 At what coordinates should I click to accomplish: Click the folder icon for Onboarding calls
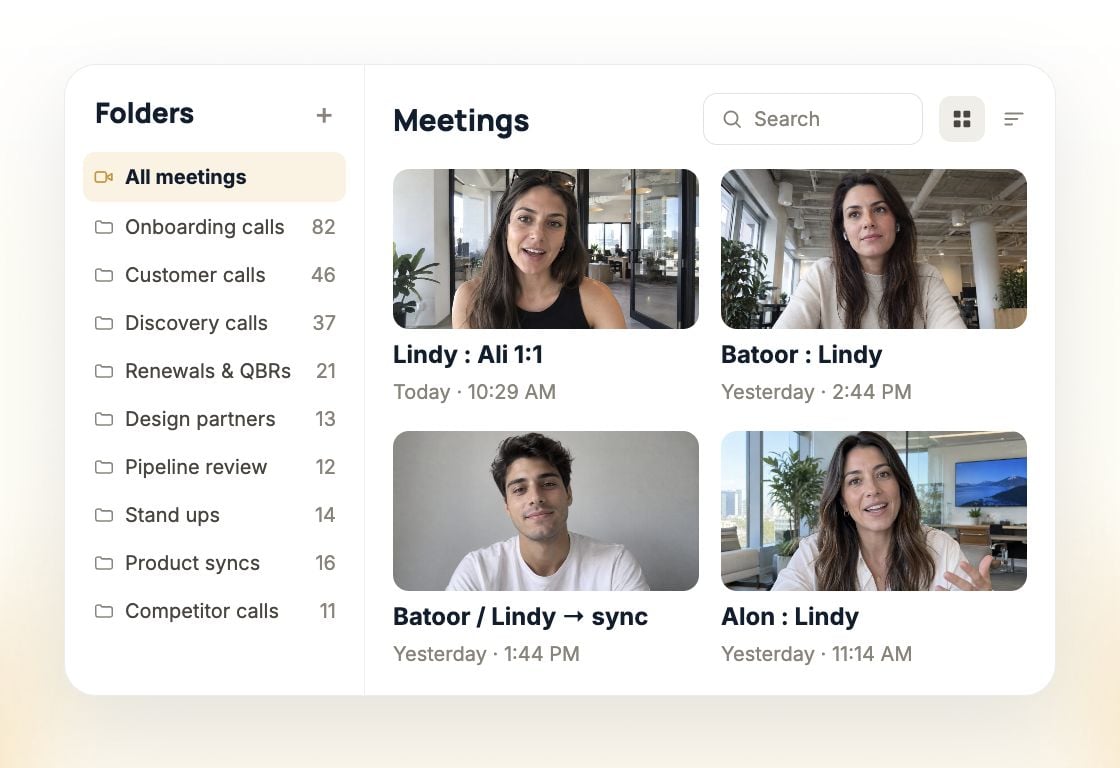click(104, 227)
